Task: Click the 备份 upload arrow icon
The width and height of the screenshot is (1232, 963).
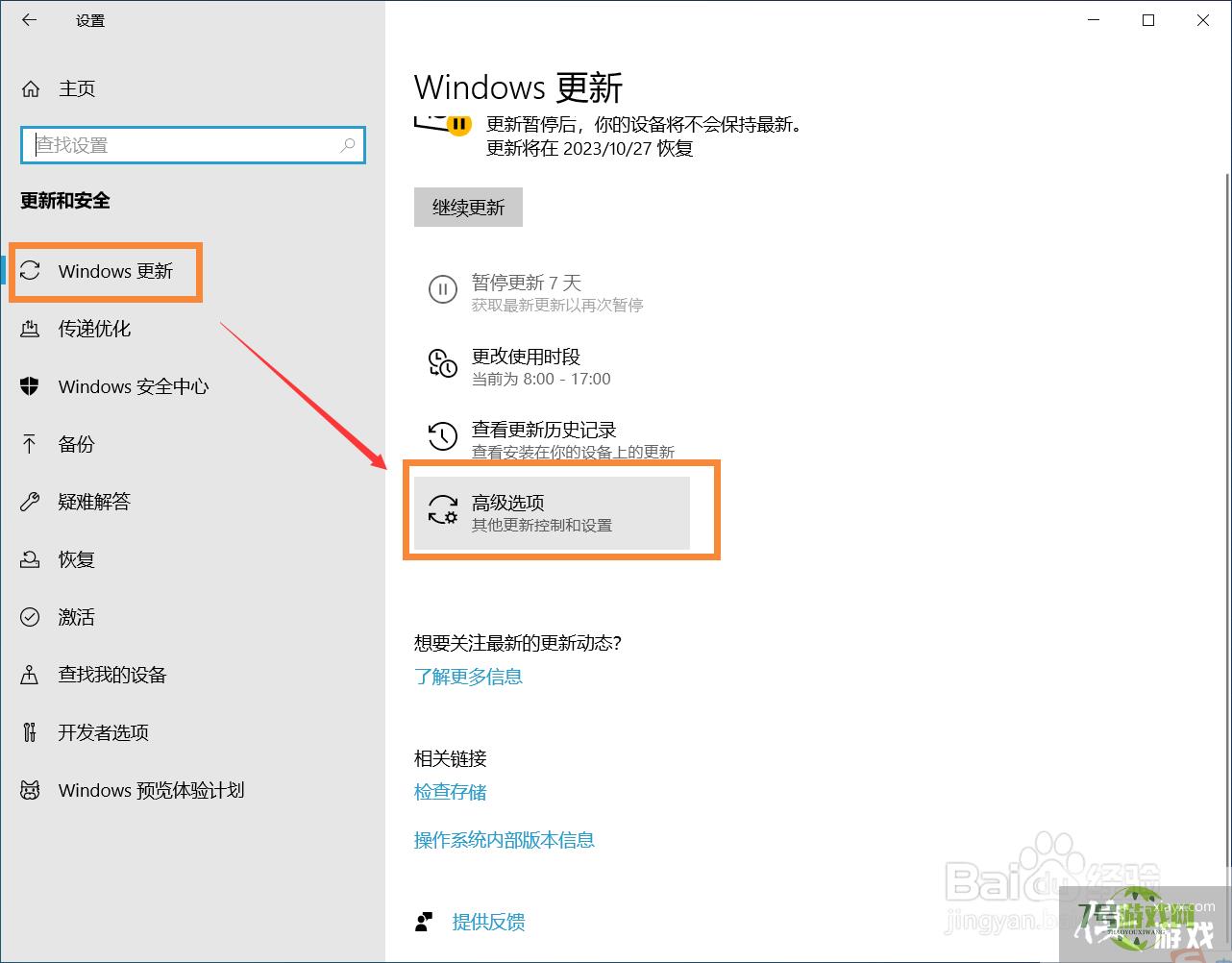Action: pos(30,444)
